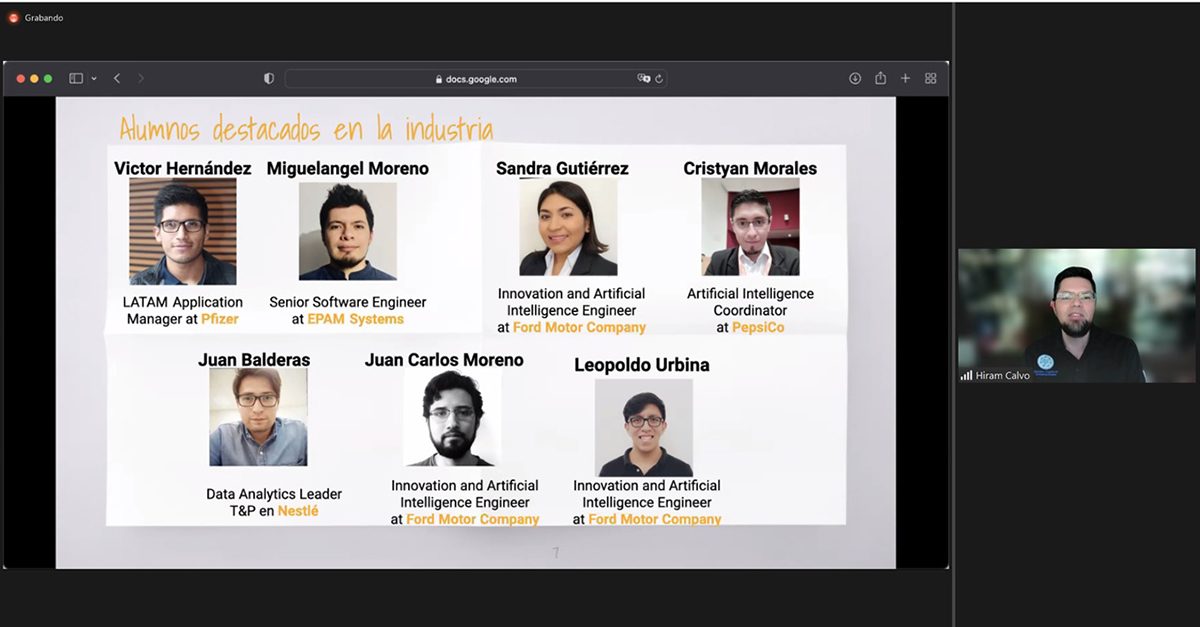Reload the page with the refresh icon
Viewport: 1200px width, 627px height.
[x=659, y=78]
